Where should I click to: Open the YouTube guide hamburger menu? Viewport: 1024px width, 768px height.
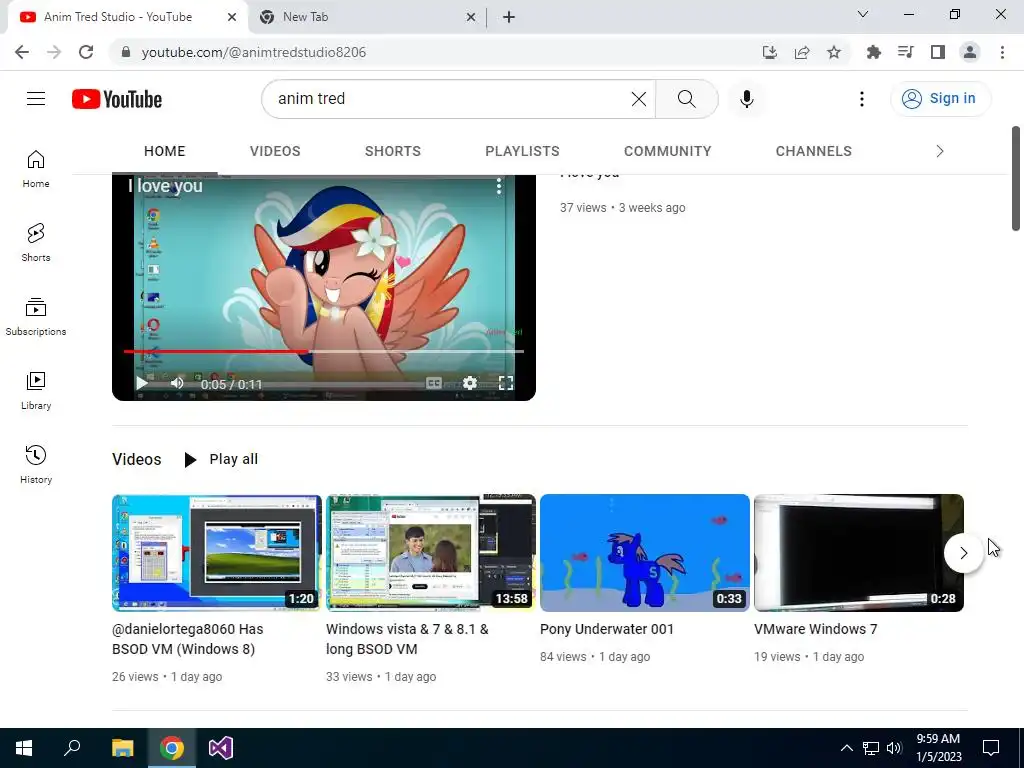tap(36, 99)
